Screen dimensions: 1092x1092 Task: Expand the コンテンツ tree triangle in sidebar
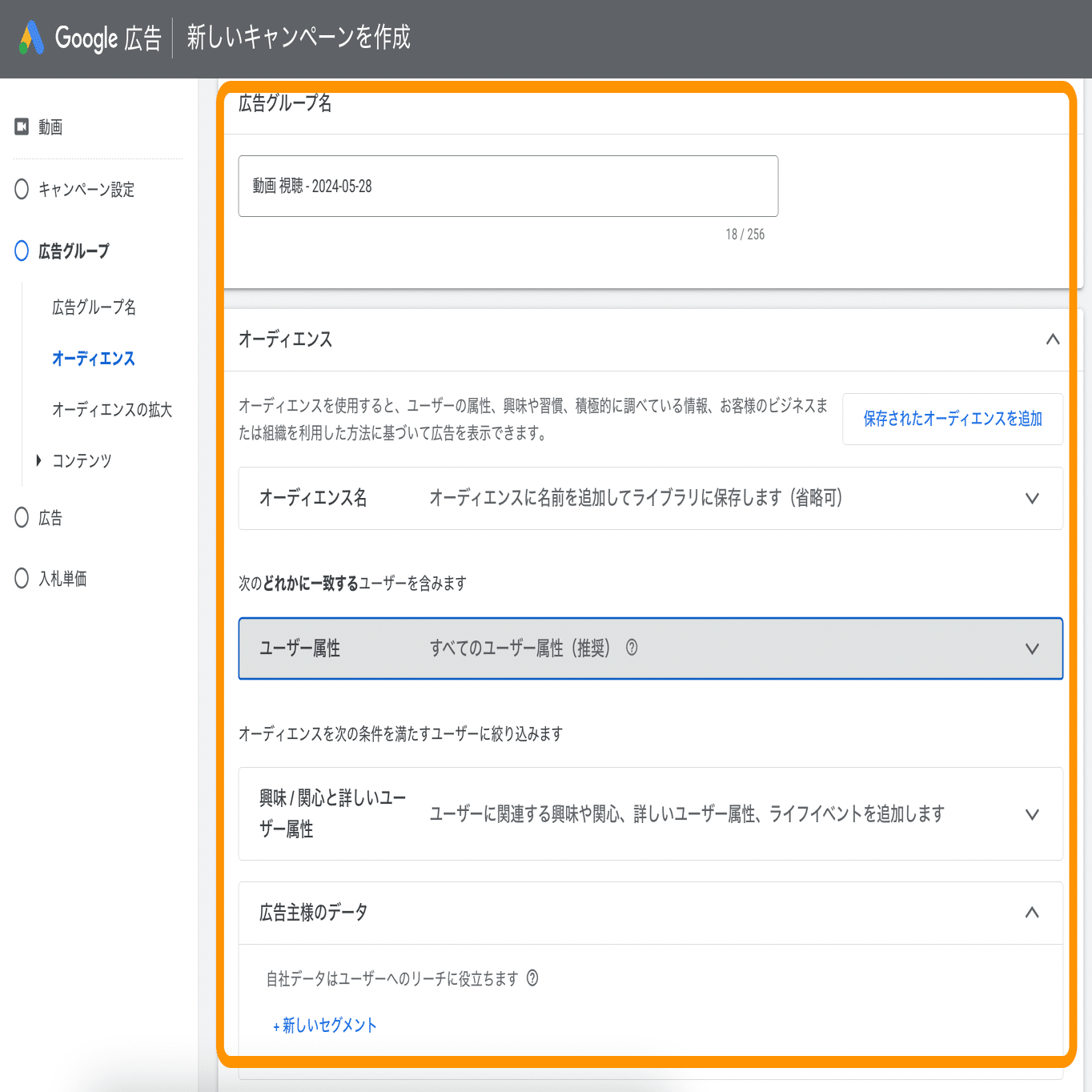pyautogui.click(x=38, y=460)
